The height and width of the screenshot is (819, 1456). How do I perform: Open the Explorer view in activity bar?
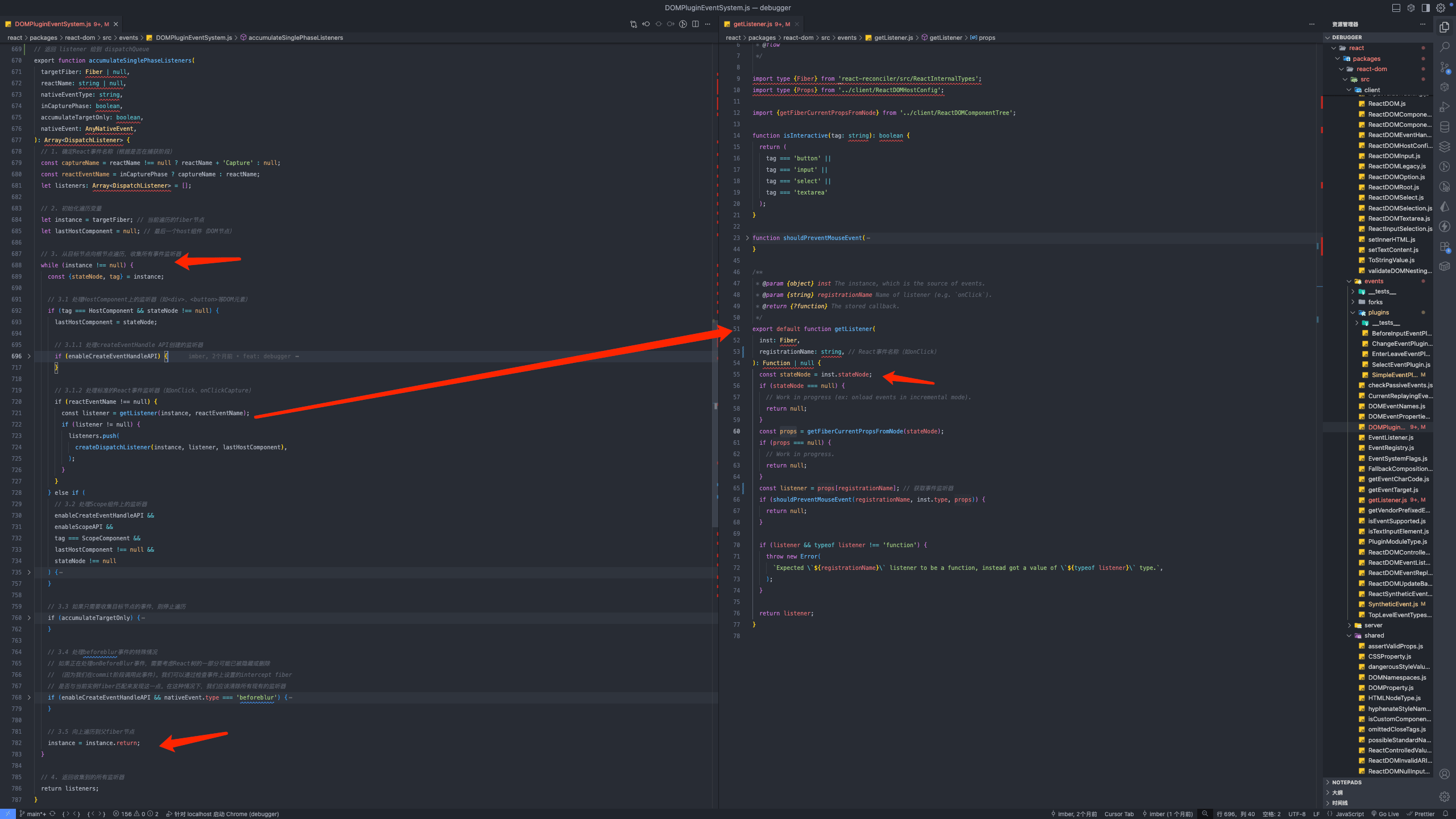click(1445, 27)
